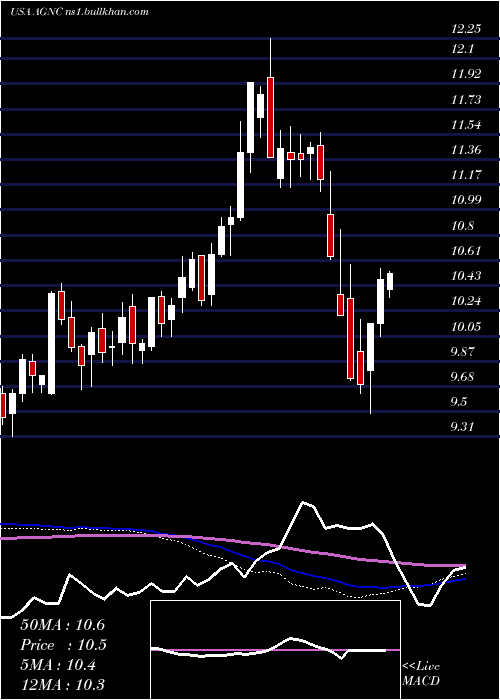
Task: Click the 10.43 price axis label
Action: (x=466, y=276)
